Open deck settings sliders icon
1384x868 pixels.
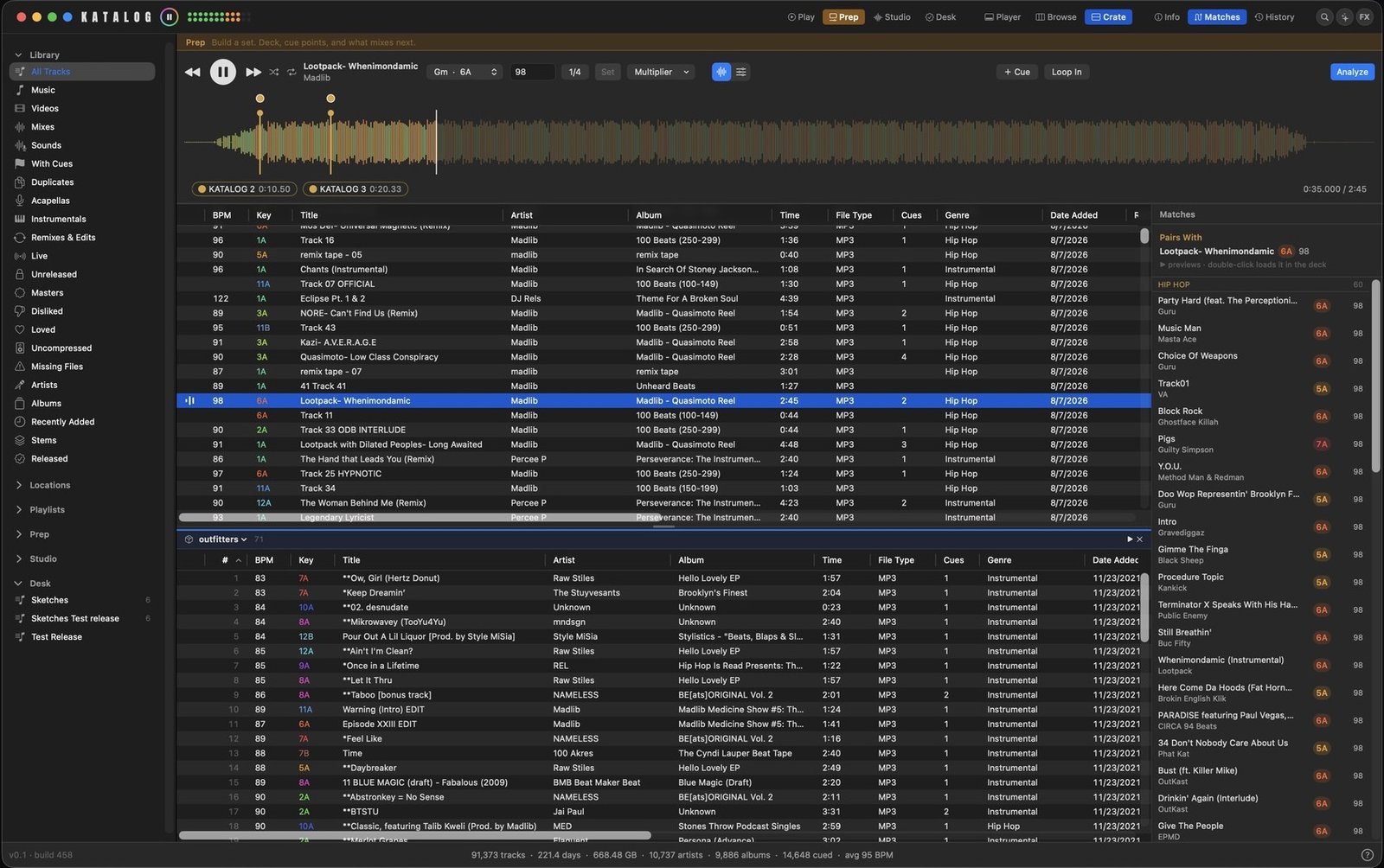tap(741, 72)
